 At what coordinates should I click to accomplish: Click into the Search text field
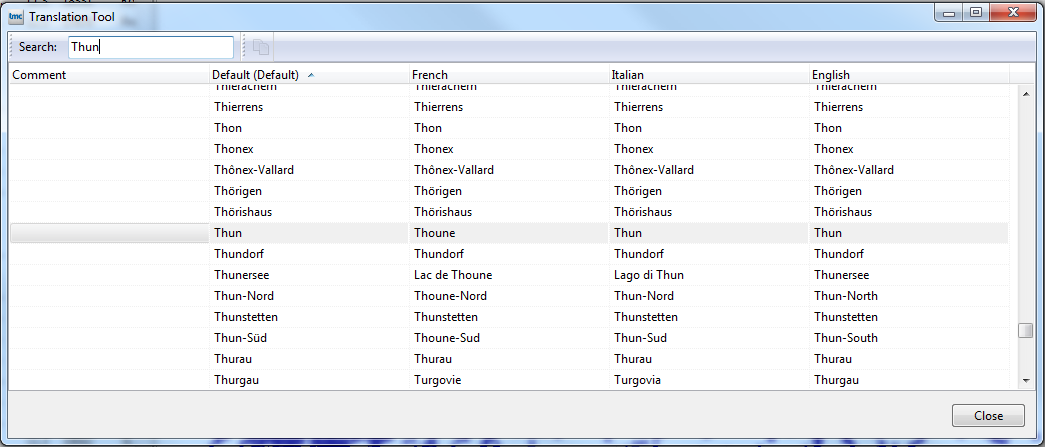(150, 47)
